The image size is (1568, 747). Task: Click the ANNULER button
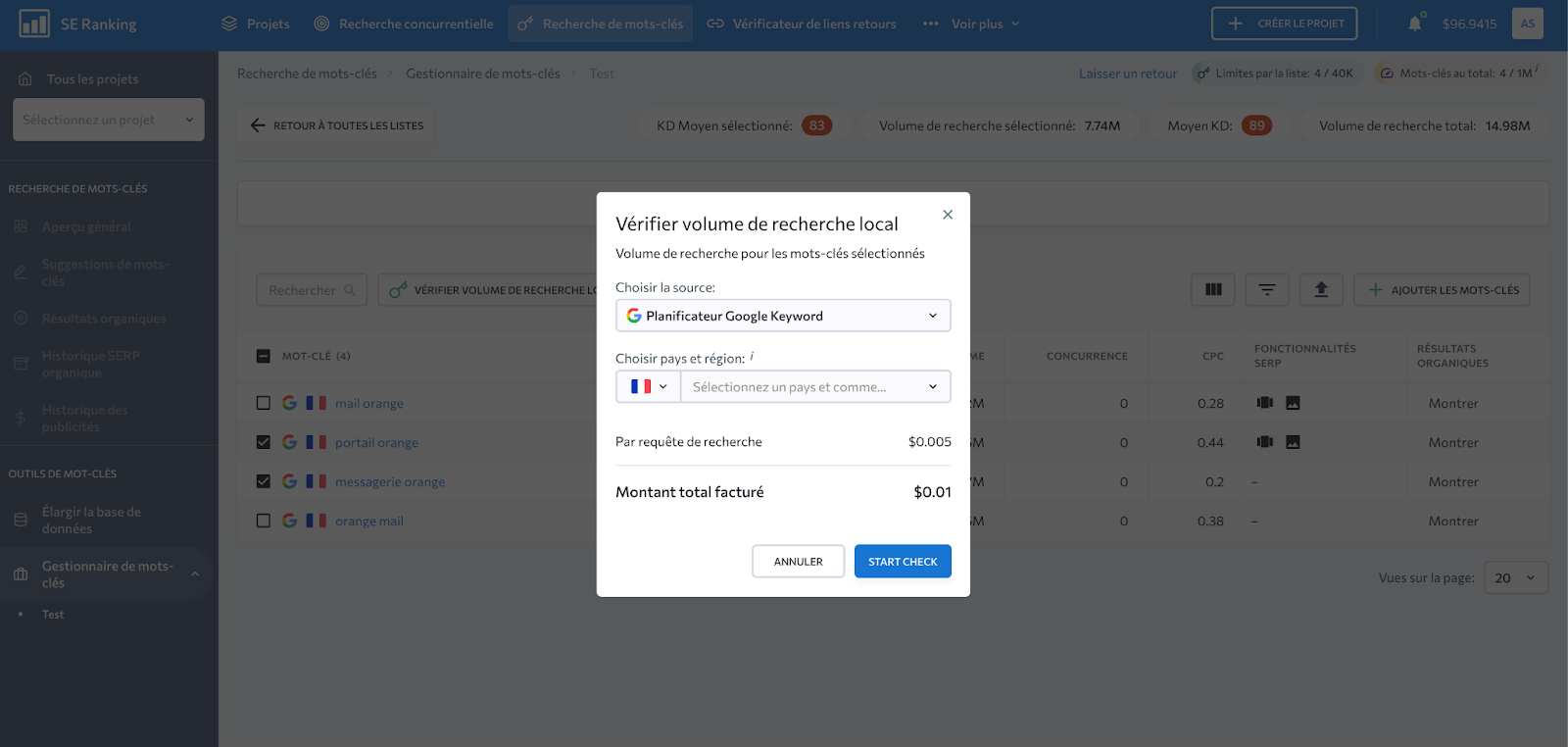[x=798, y=562]
